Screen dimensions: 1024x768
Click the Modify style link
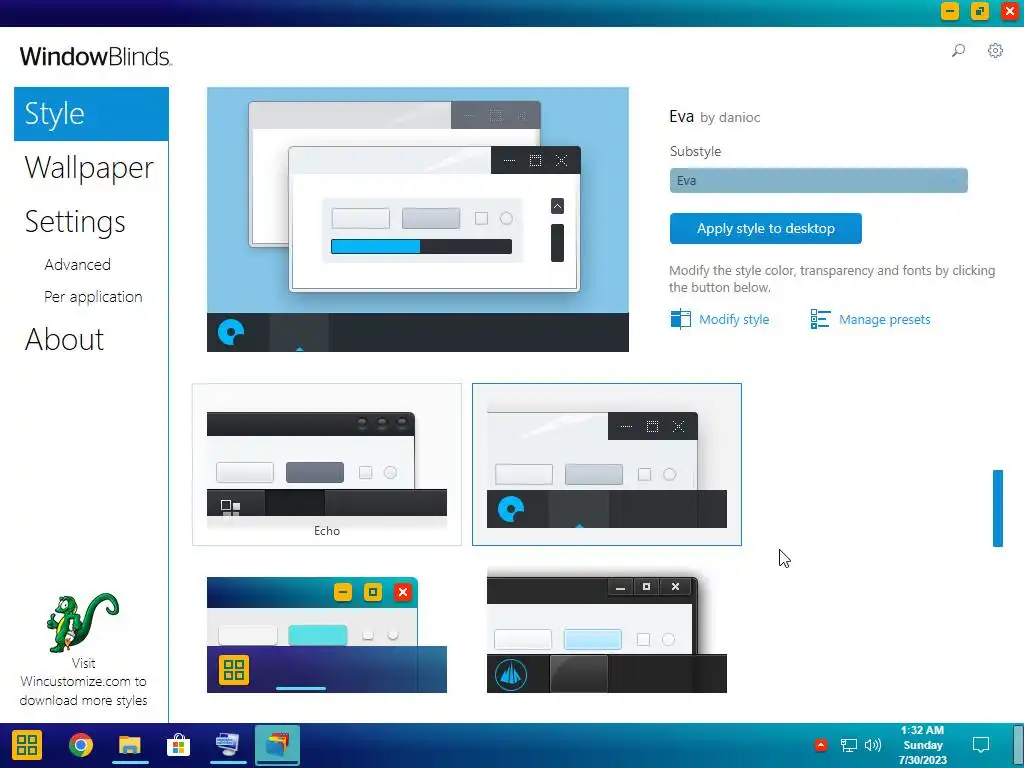coord(734,319)
